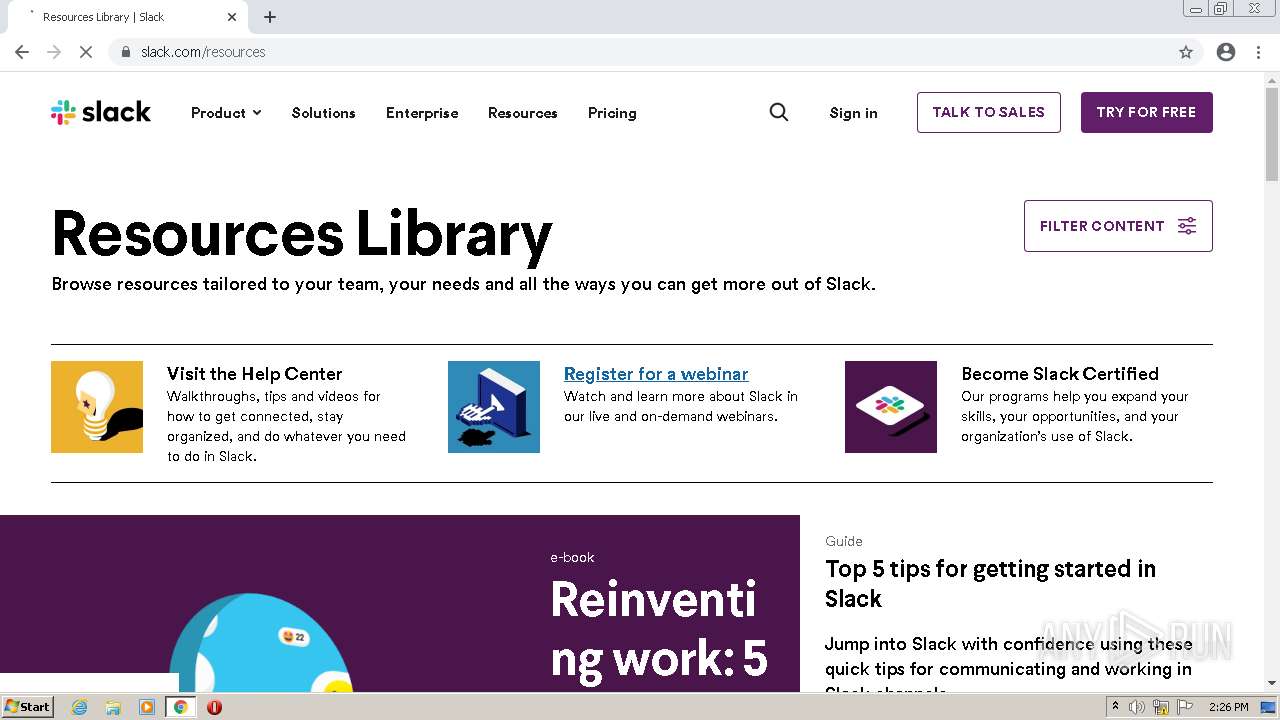Click the Sign in link
The height and width of the screenshot is (720, 1280).
pyautogui.click(x=853, y=113)
